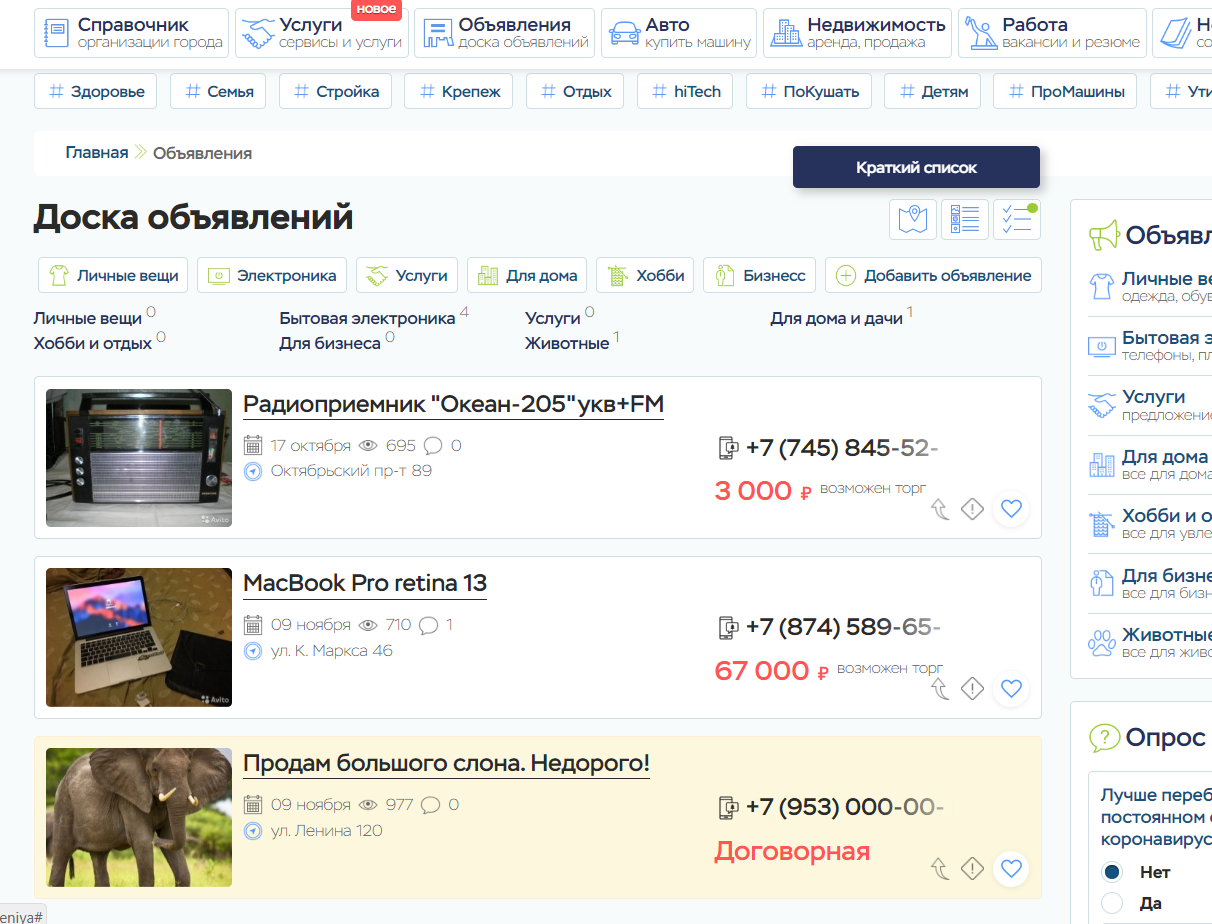The width and height of the screenshot is (1212, 924).
Task: Open the radio receiver photo thumbnail
Action: [x=139, y=458]
